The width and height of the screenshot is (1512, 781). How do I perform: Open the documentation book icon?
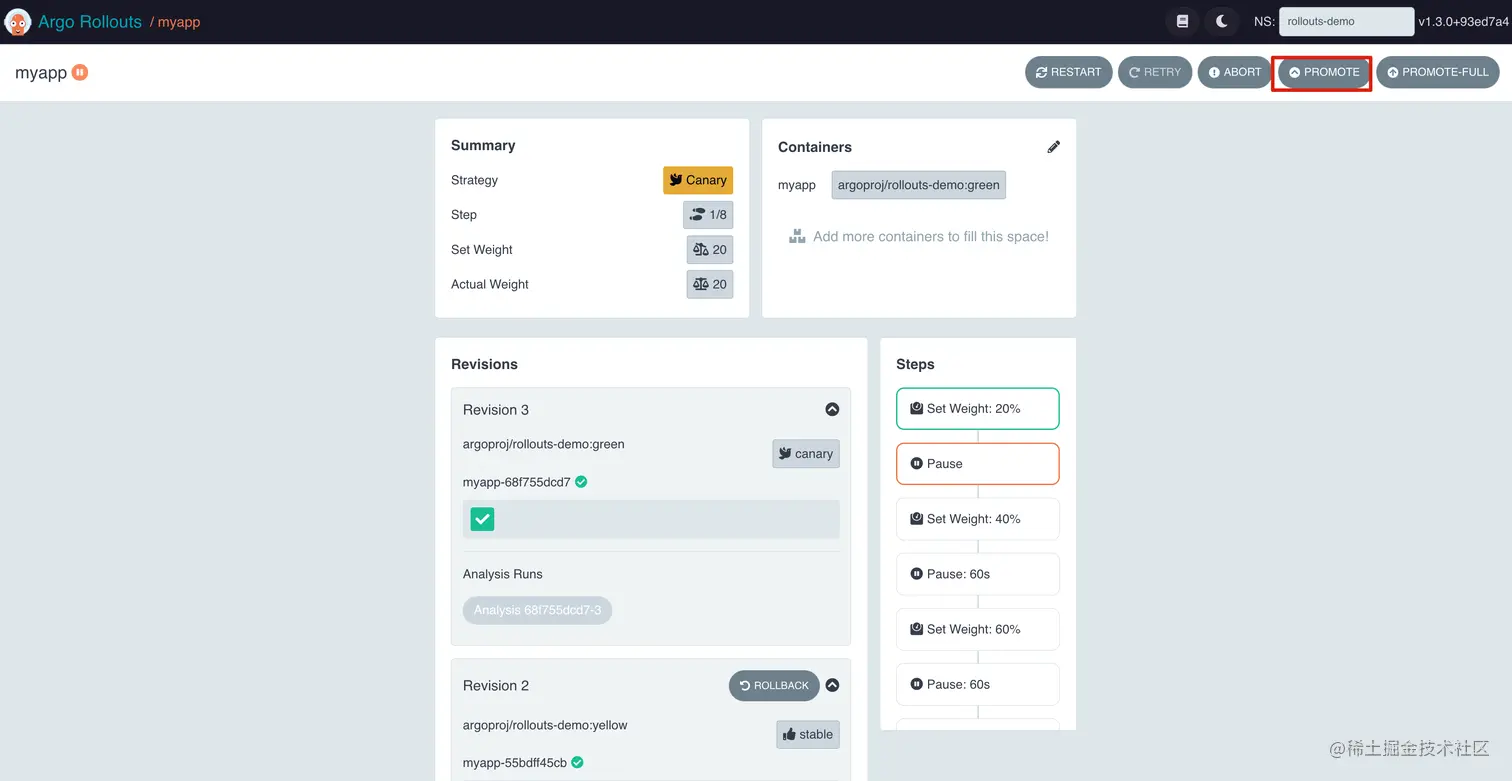(x=1183, y=21)
